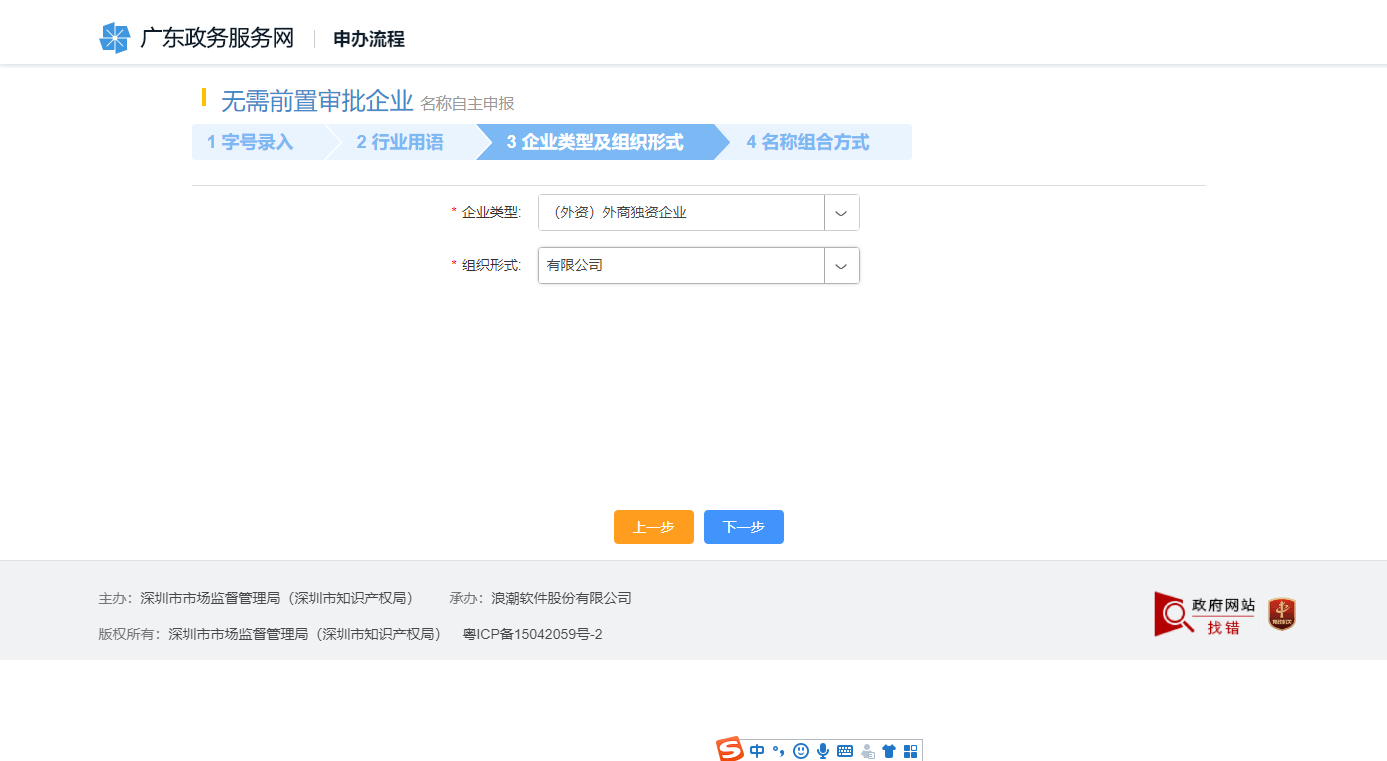Screen dimensions: 1387x761
Task: Click the 广东政务服务网 site logo
Action: tap(196, 36)
